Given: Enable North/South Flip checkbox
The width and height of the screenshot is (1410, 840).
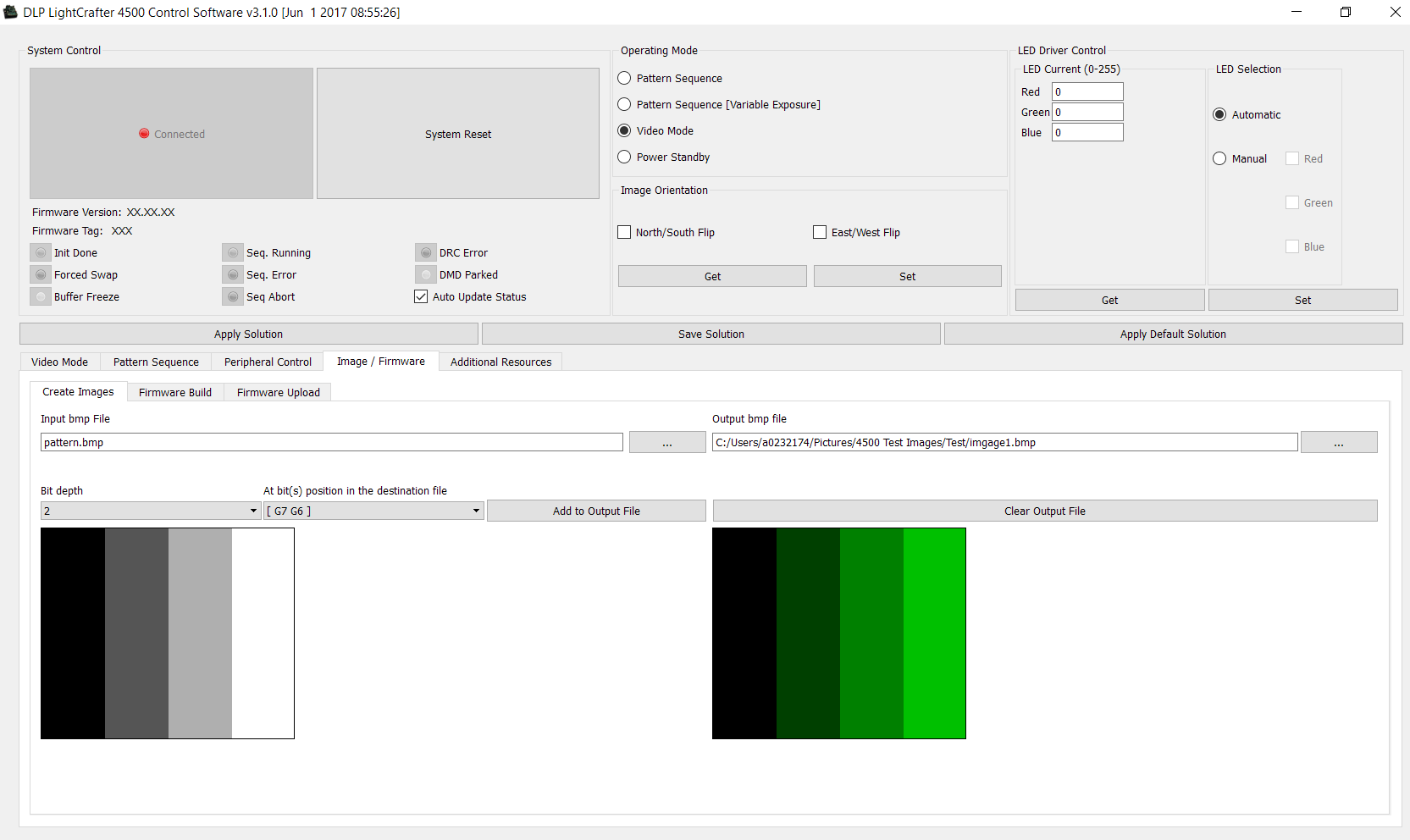Looking at the screenshot, I should tap(624, 232).
